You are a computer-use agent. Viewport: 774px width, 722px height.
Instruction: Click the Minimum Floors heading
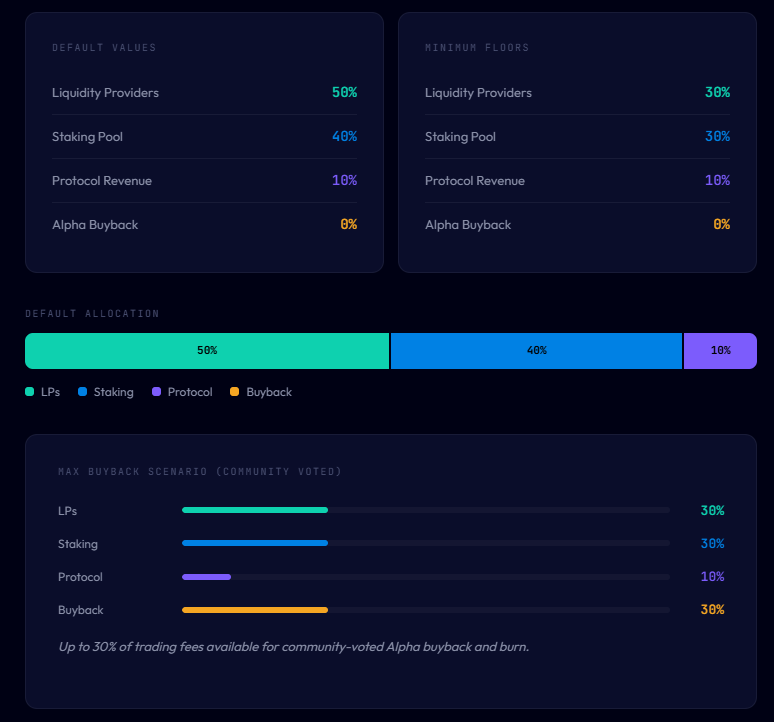tap(477, 48)
